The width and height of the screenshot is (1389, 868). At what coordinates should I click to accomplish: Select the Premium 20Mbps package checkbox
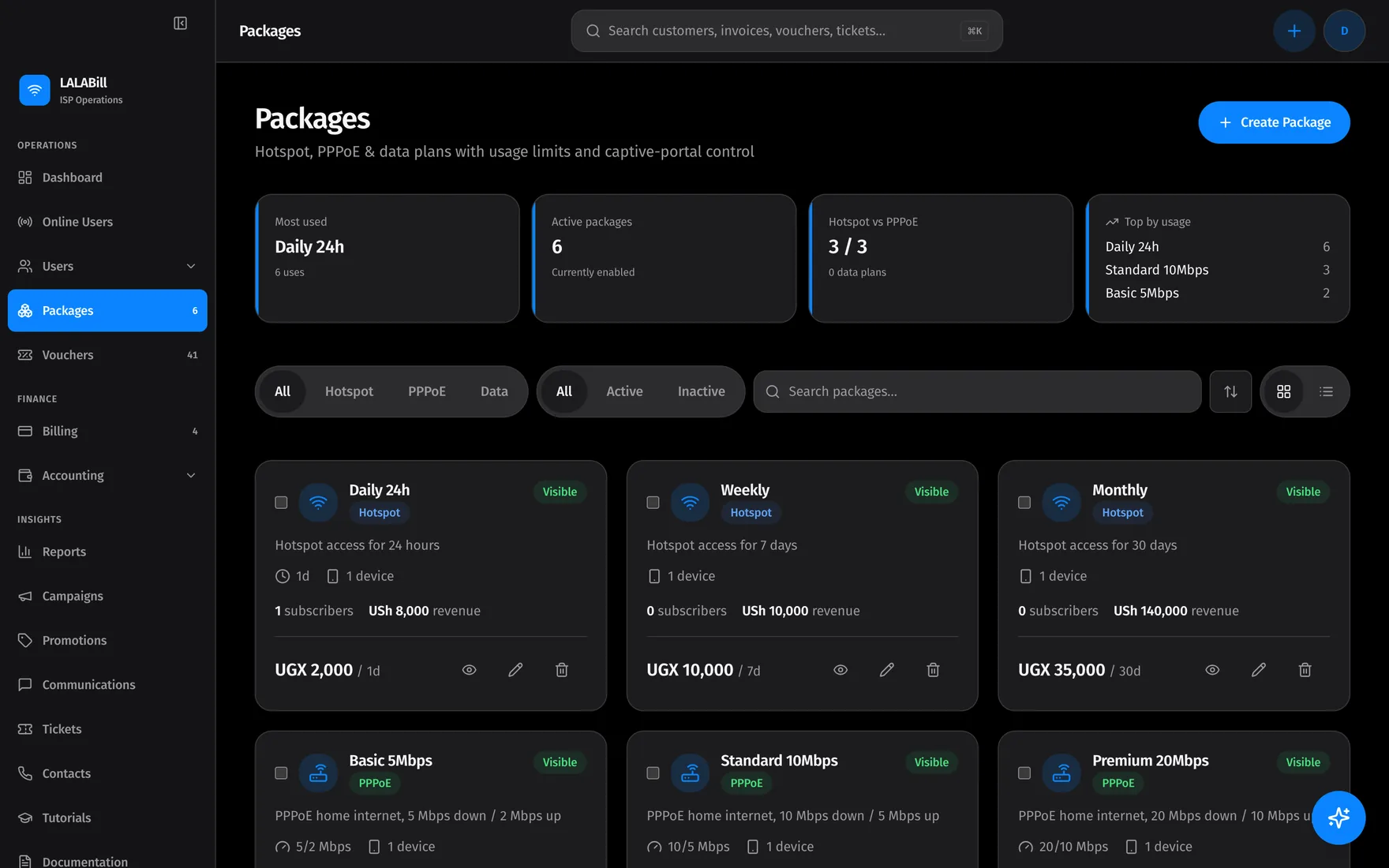tap(1024, 773)
